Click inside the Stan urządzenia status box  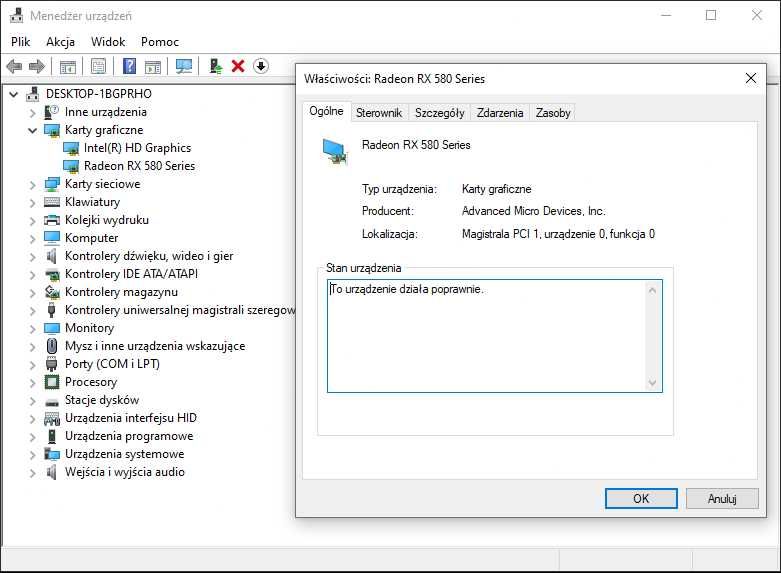point(495,336)
